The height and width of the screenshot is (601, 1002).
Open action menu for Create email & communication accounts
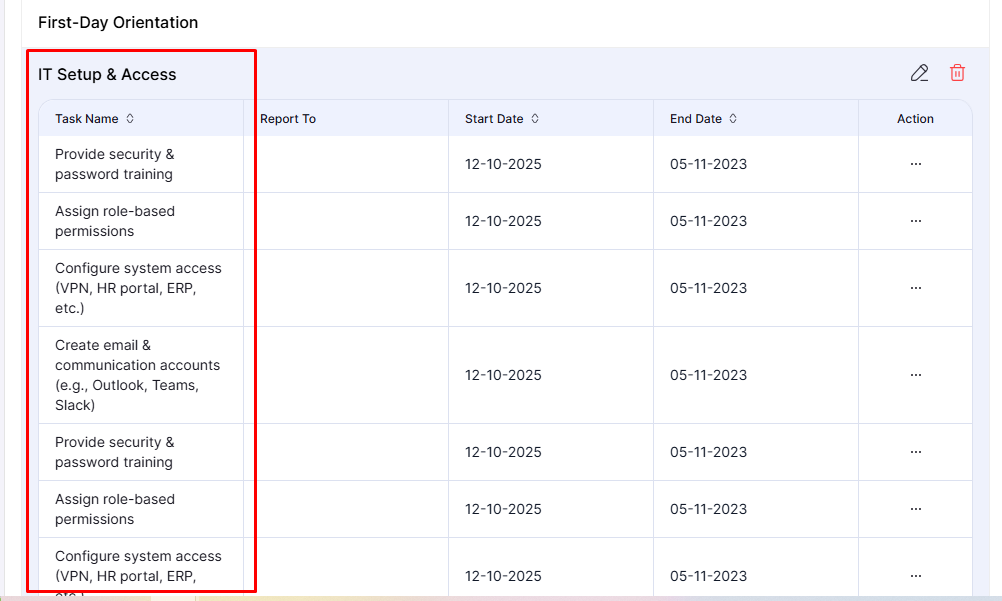pyautogui.click(x=915, y=375)
